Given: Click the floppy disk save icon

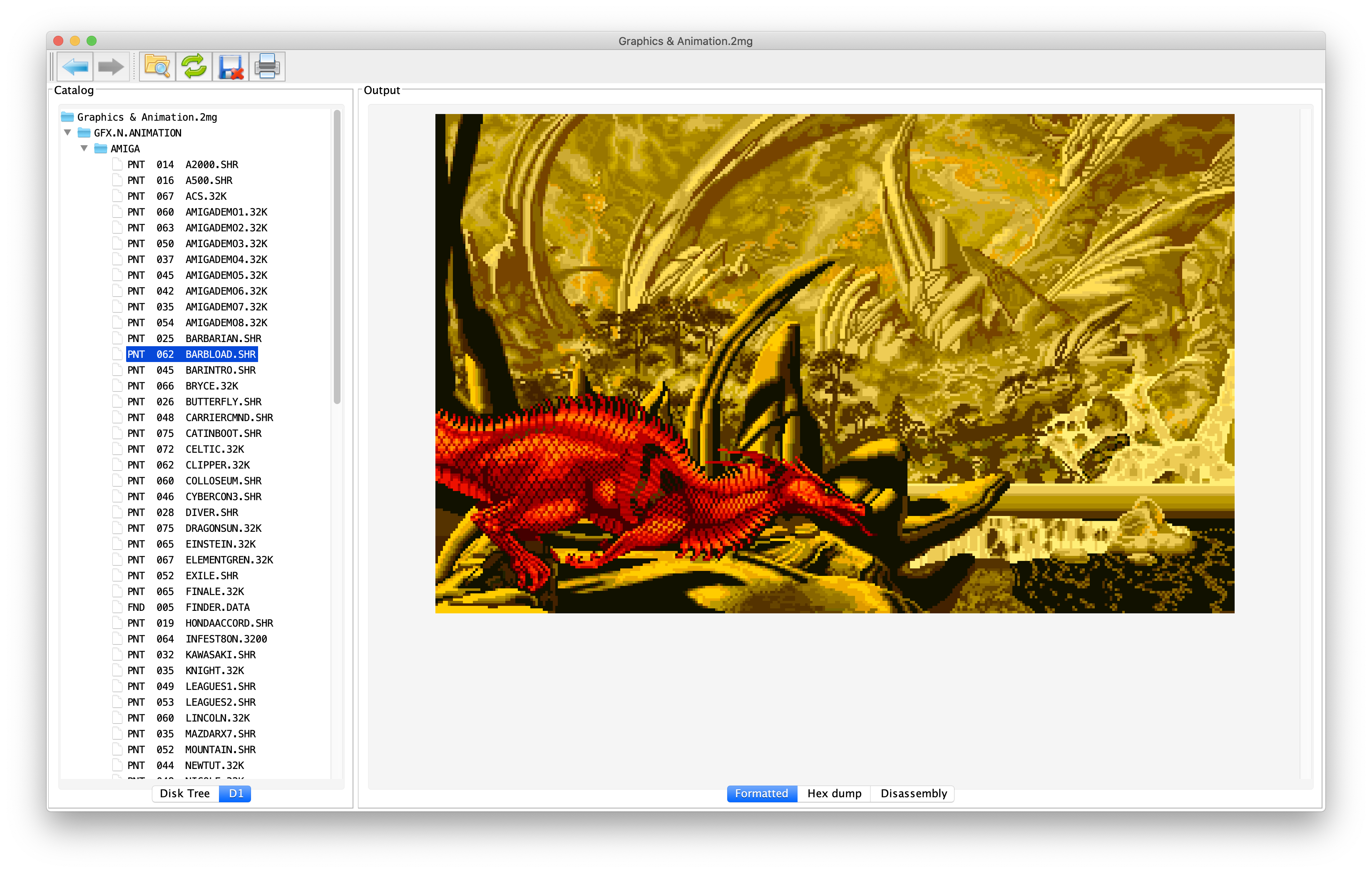Looking at the screenshot, I should tap(231, 67).
